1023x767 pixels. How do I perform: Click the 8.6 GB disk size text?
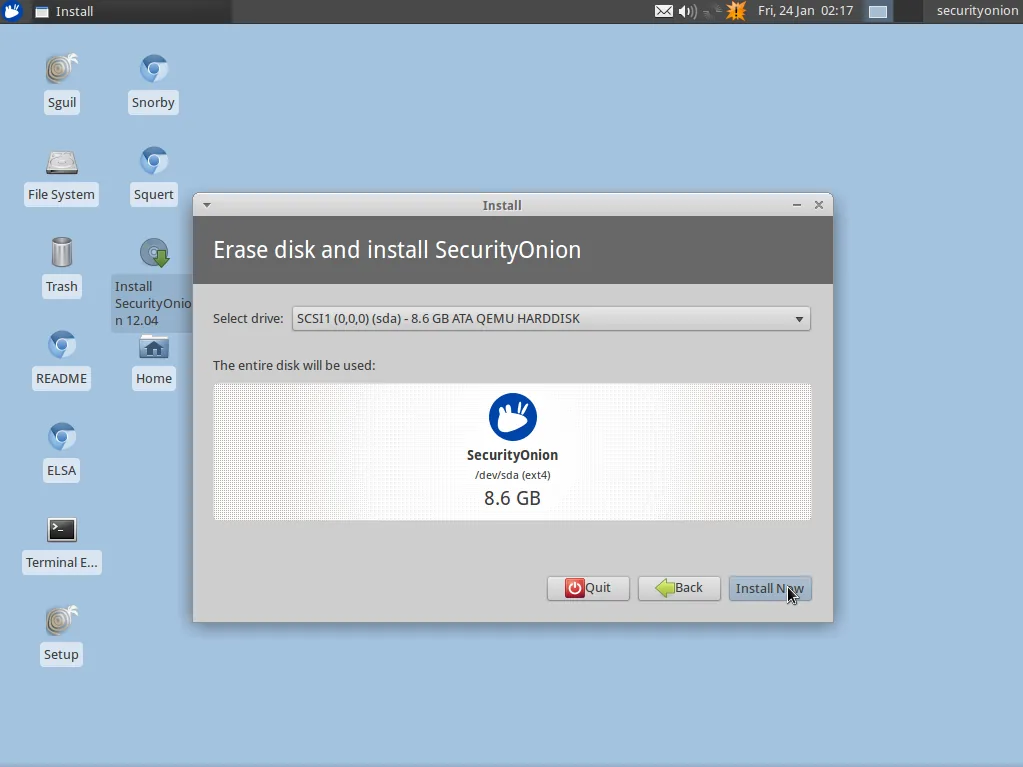coord(513,498)
